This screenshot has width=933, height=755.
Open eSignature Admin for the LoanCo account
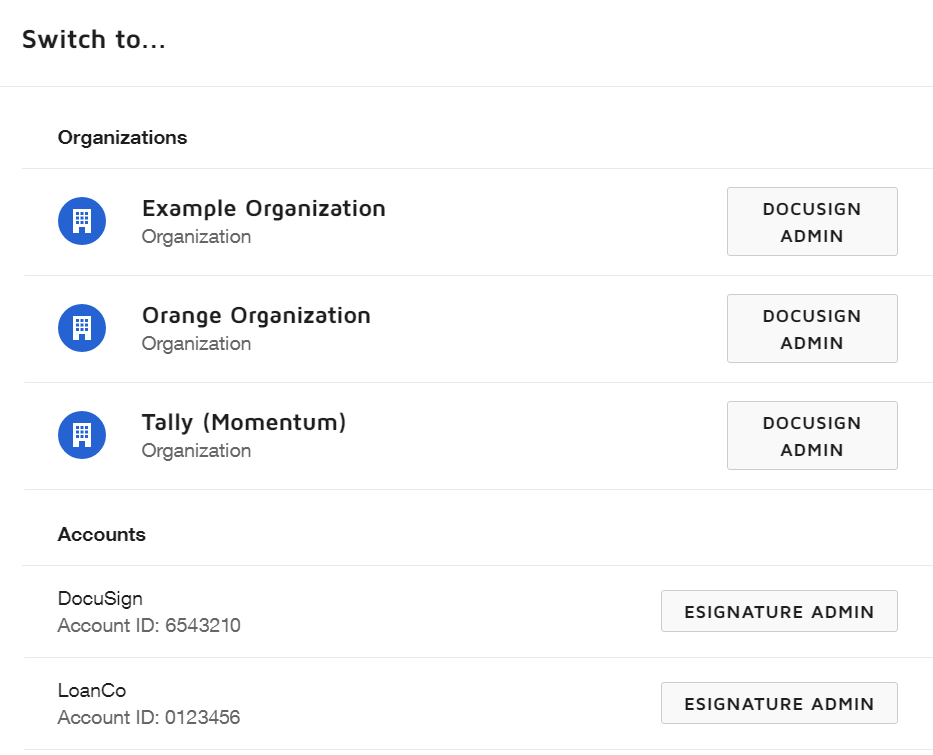(779, 702)
